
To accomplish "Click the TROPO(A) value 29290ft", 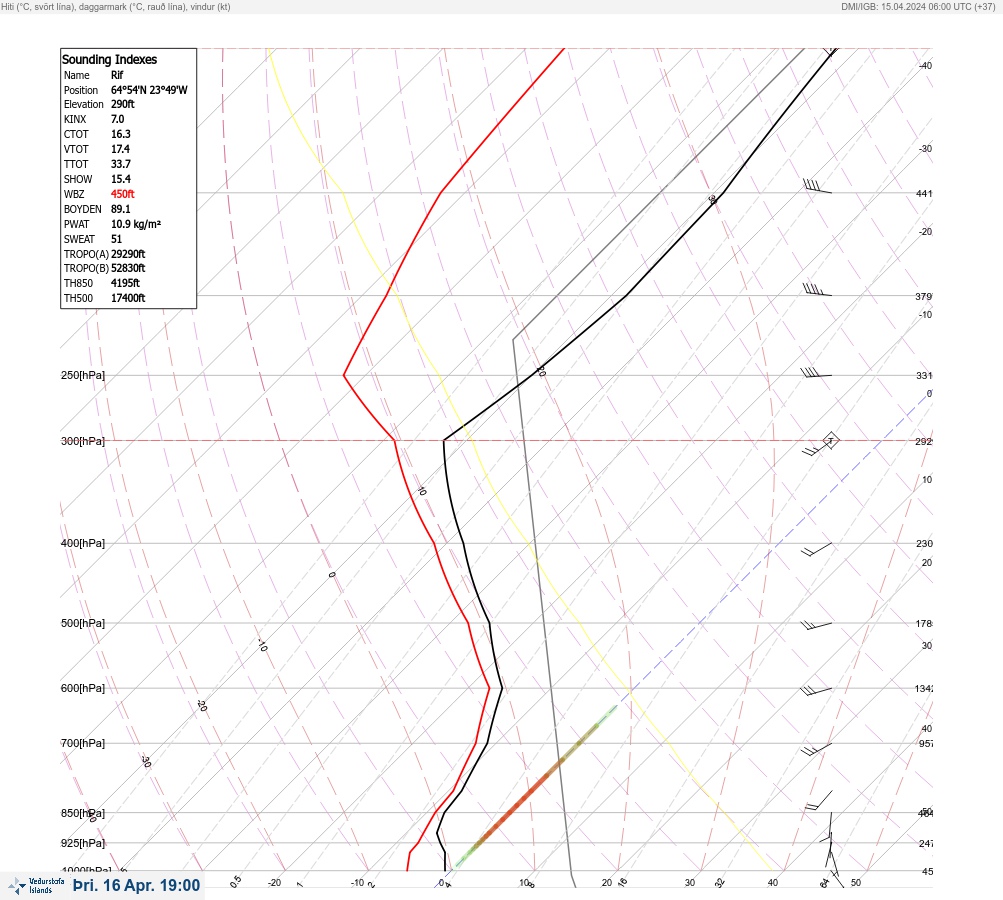I will (x=128, y=254).
